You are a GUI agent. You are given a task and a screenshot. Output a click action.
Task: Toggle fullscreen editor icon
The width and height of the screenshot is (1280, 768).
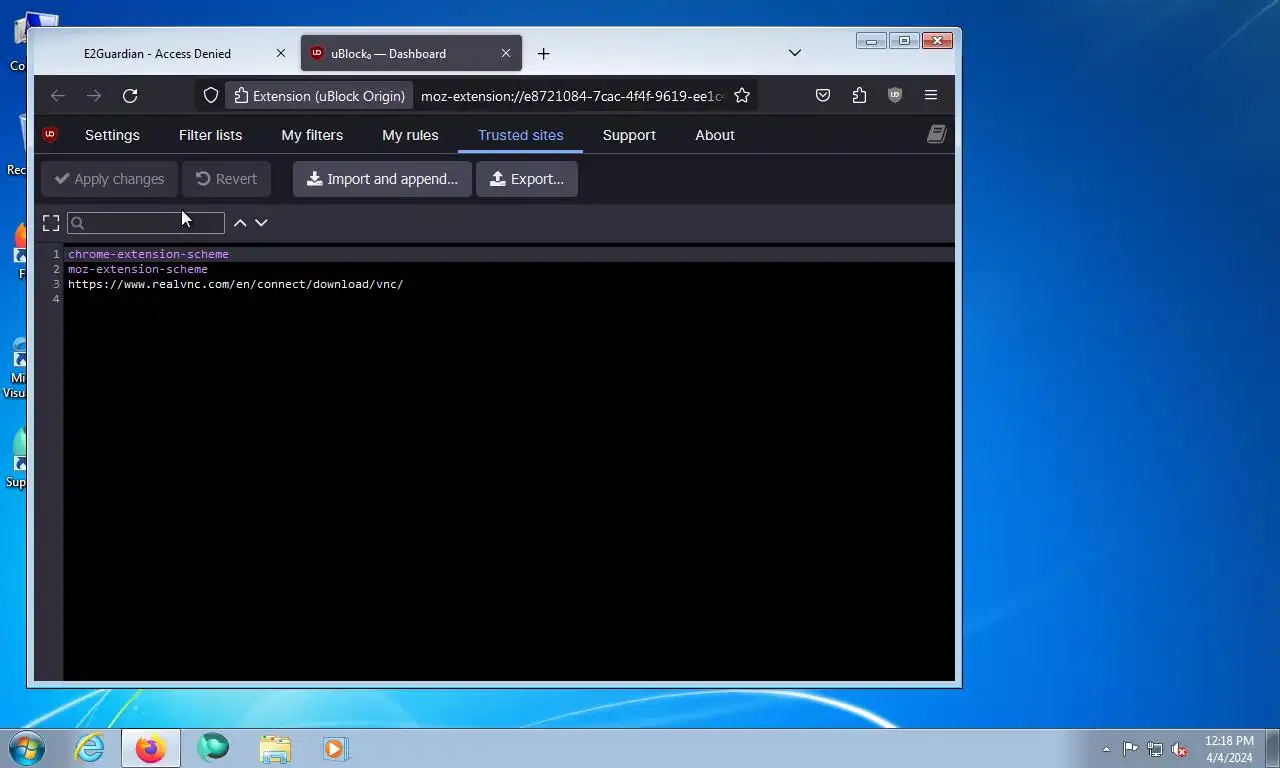pos(51,223)
